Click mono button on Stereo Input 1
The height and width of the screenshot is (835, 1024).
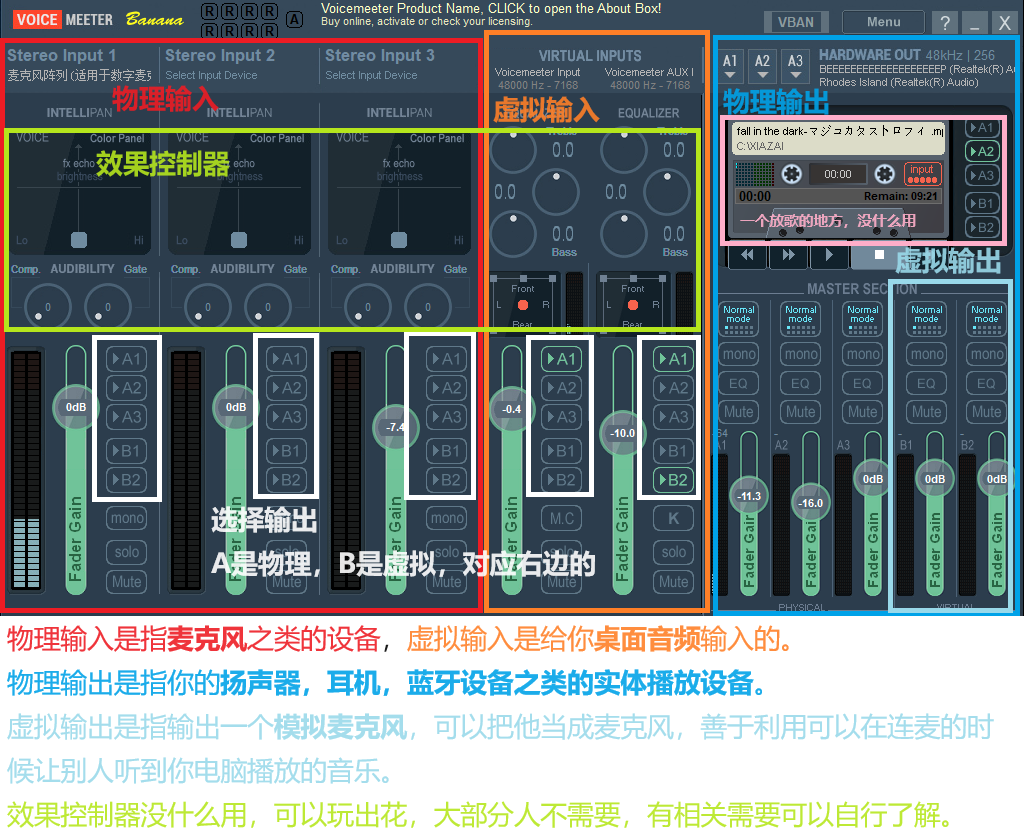pyautogui.click(x=127, y=518)
